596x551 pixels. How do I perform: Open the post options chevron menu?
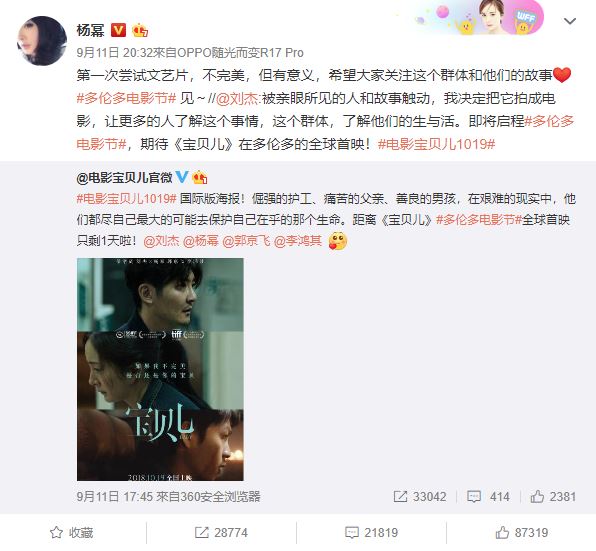coord(569,21)
